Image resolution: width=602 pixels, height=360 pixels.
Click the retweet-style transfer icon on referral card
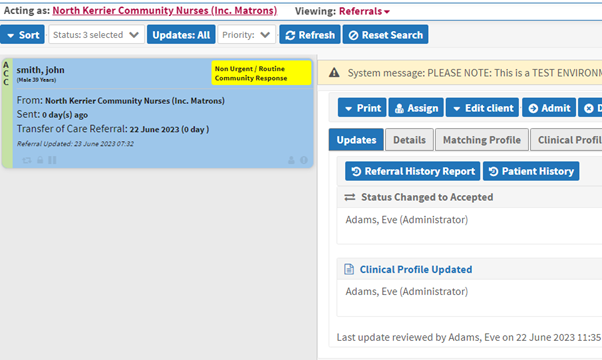(x=26, y=160)
